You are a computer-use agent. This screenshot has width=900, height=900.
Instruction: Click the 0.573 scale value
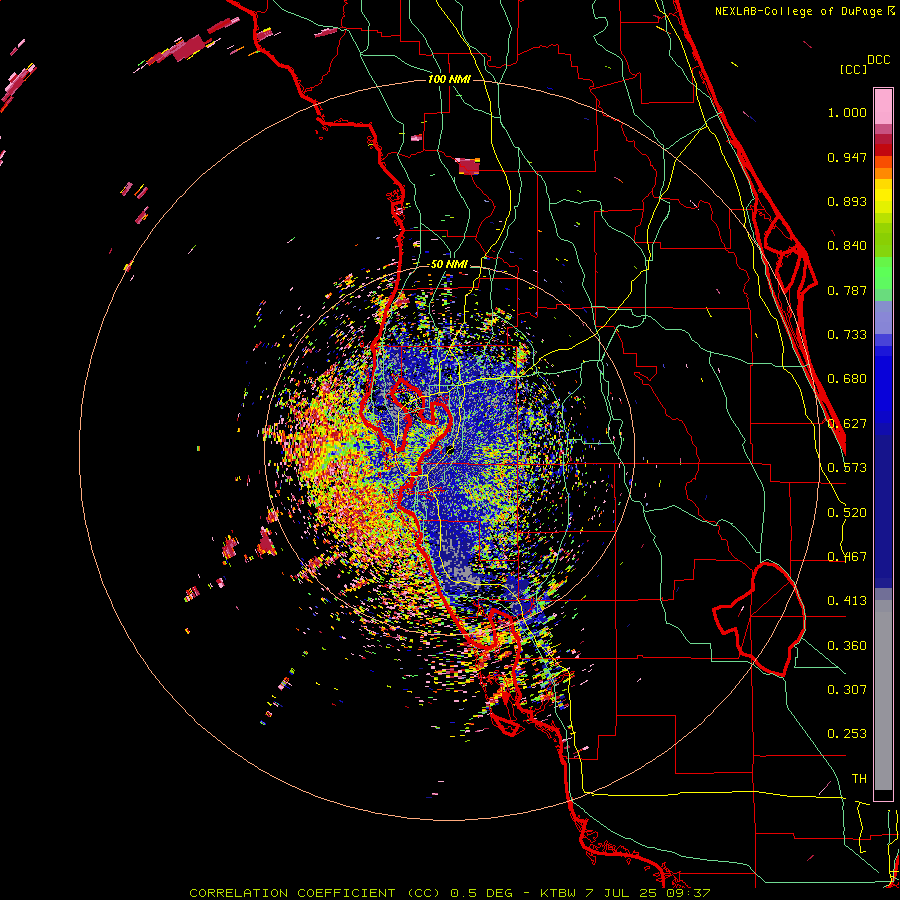847,468
